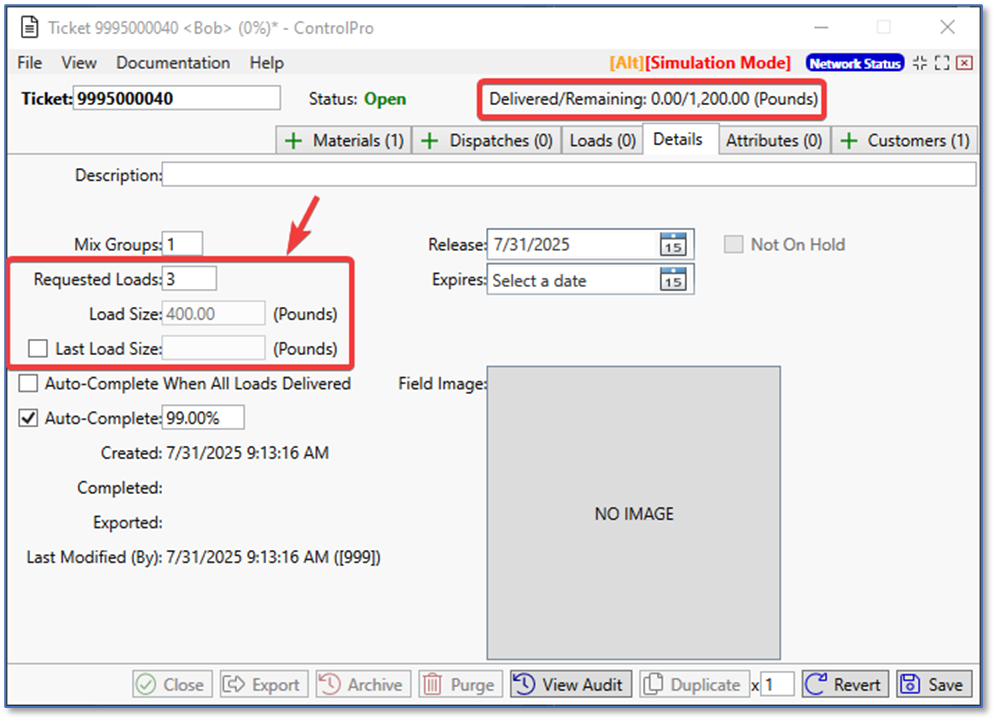The height and width of the screenshot is (721, 996).
Task: Click the green plus icon on the Materials tab
Action: coord(293,141)
